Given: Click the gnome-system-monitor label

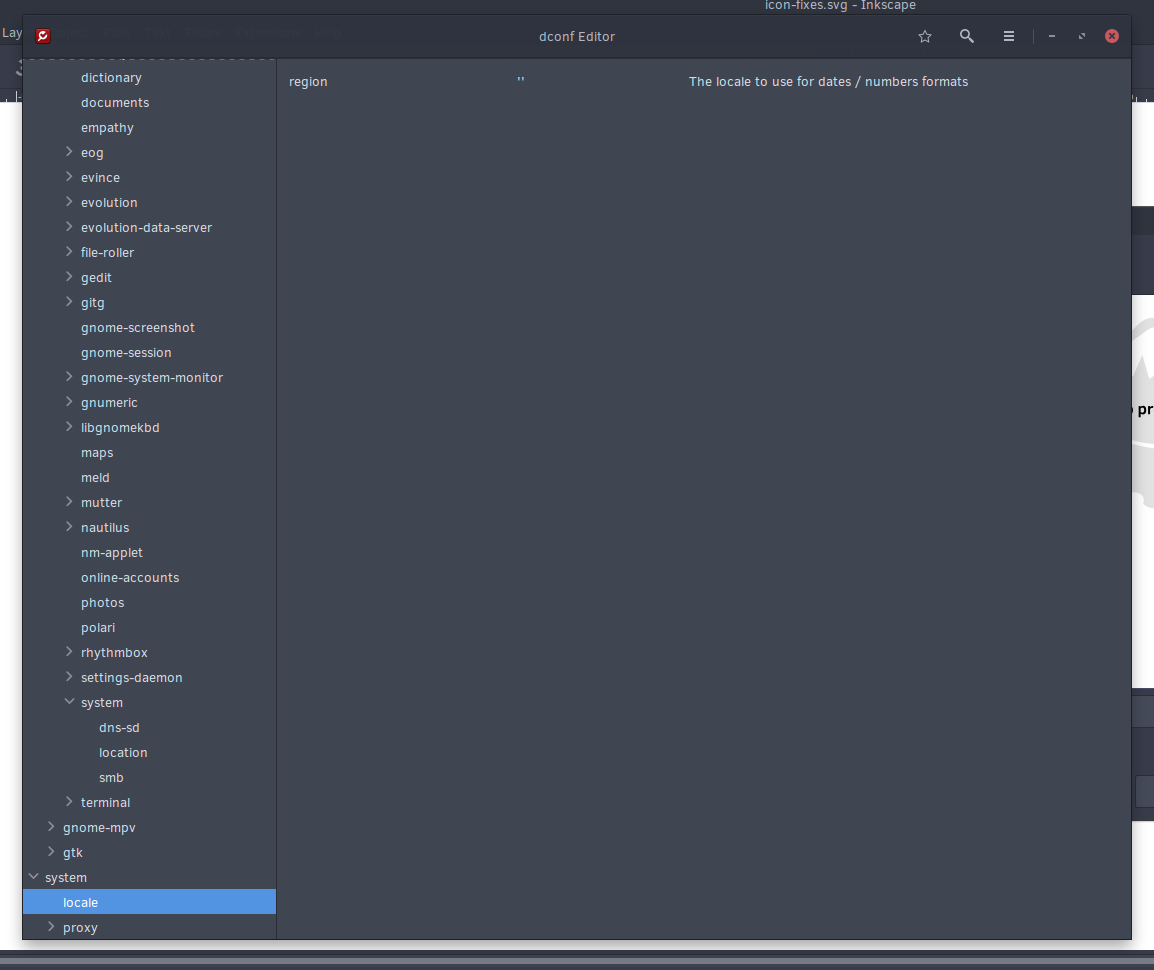Looking at the screenshot, I should coord(152,378).
